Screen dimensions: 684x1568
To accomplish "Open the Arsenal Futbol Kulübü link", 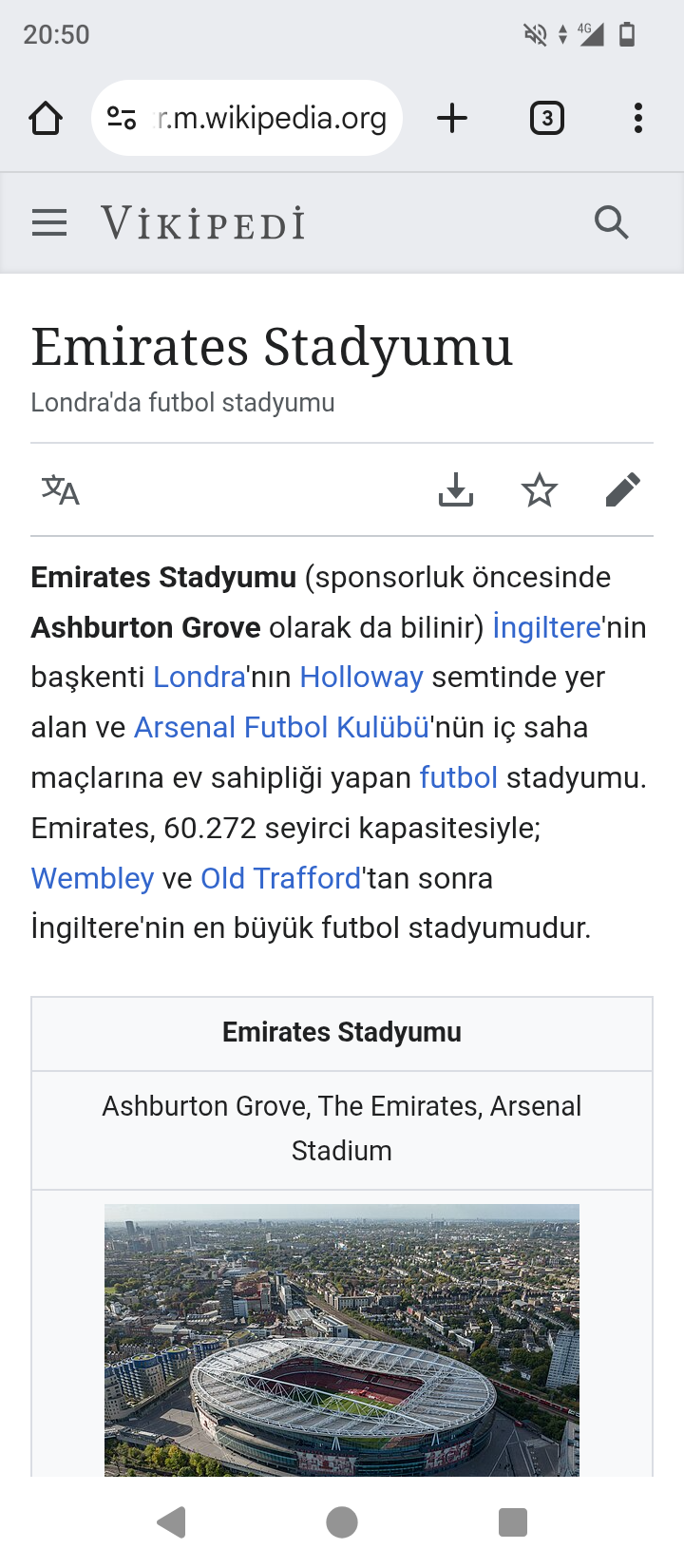I will coord(281,728).
